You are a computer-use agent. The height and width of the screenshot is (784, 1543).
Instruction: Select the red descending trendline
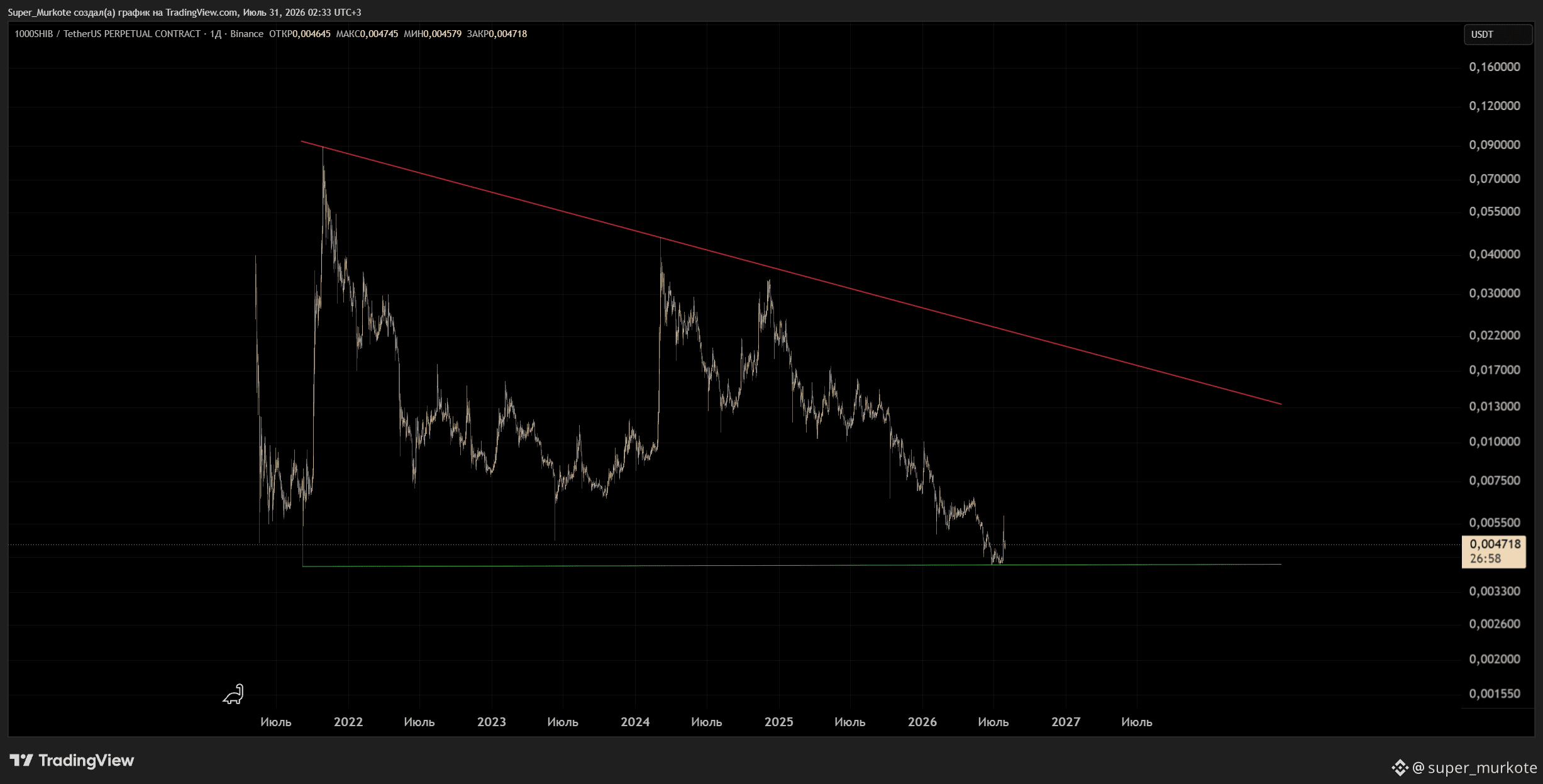[x=791, y=273]
